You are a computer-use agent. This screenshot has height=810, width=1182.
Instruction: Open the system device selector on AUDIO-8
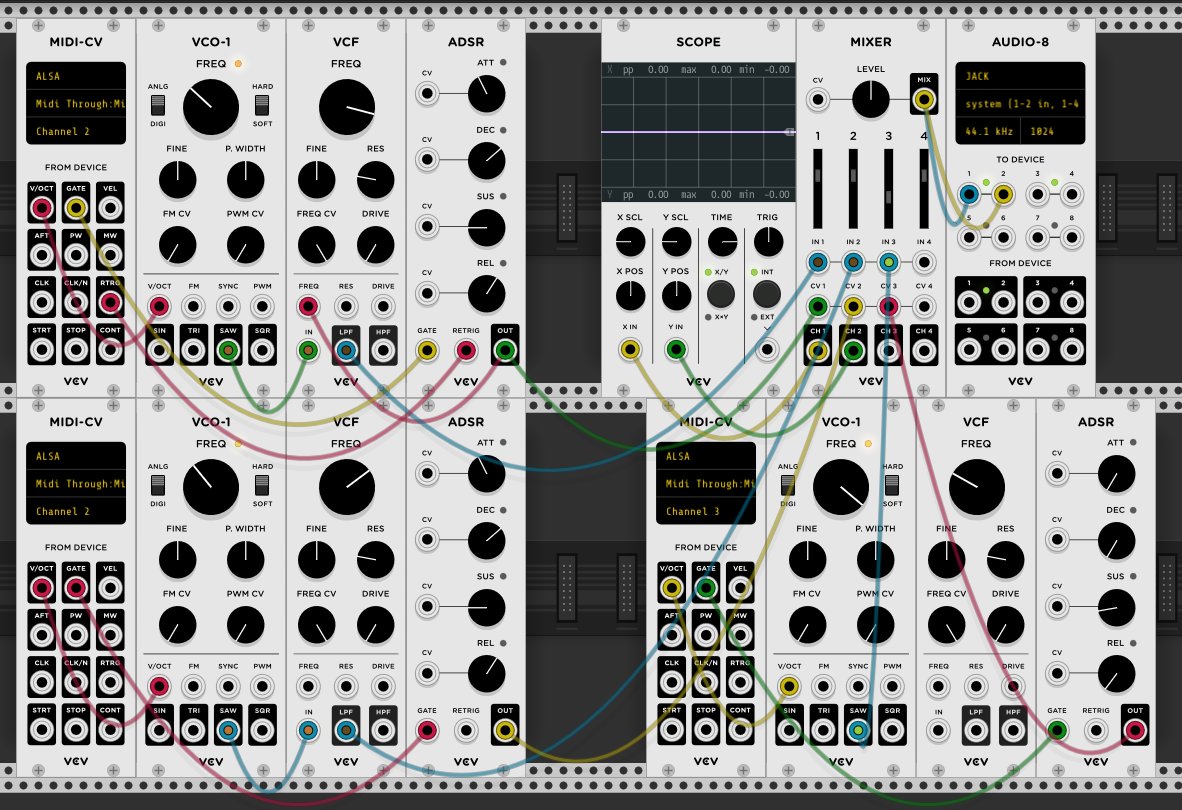click(x=1020, y=103)
